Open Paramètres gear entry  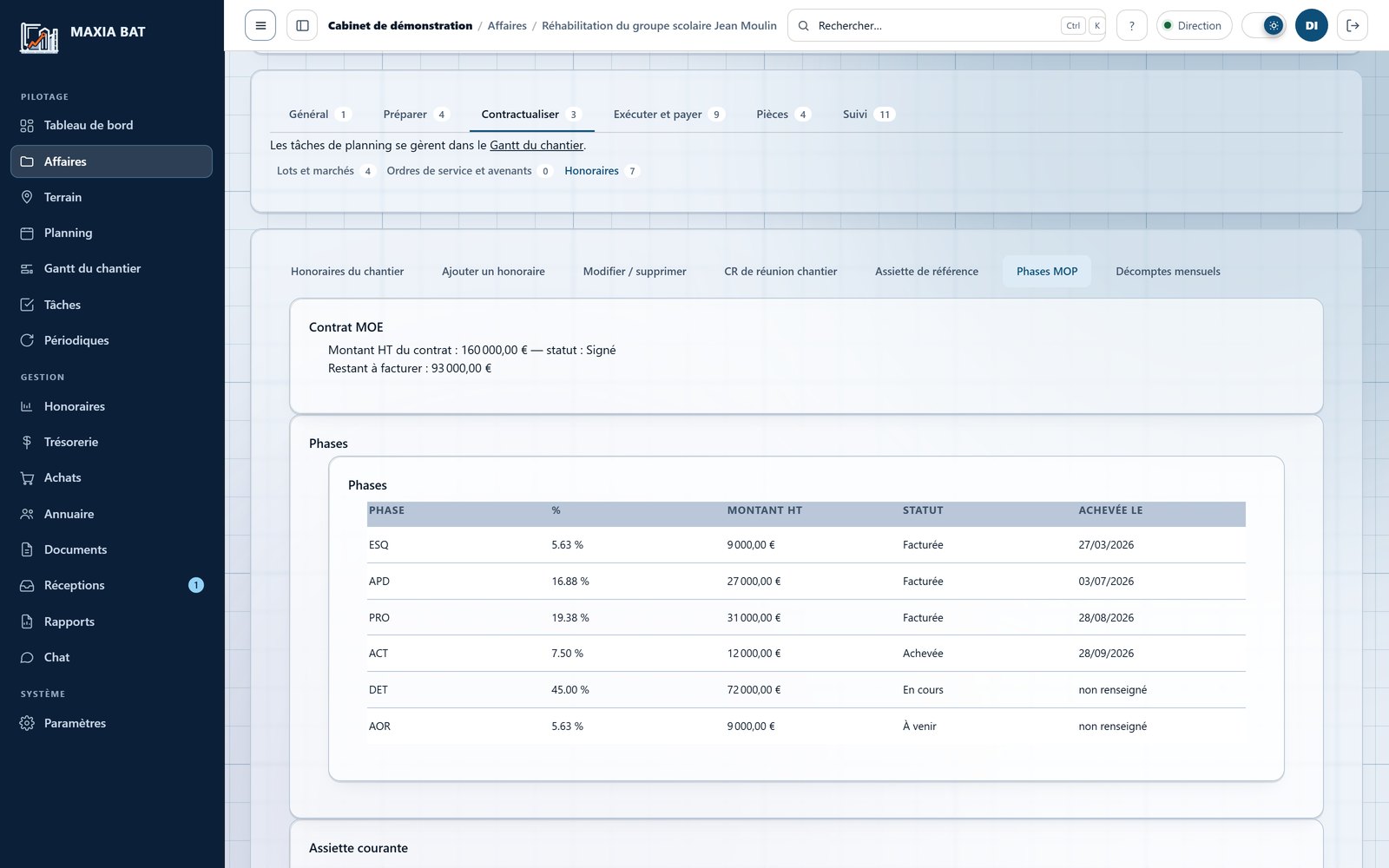pyautogui.click(x=111, y=723)
